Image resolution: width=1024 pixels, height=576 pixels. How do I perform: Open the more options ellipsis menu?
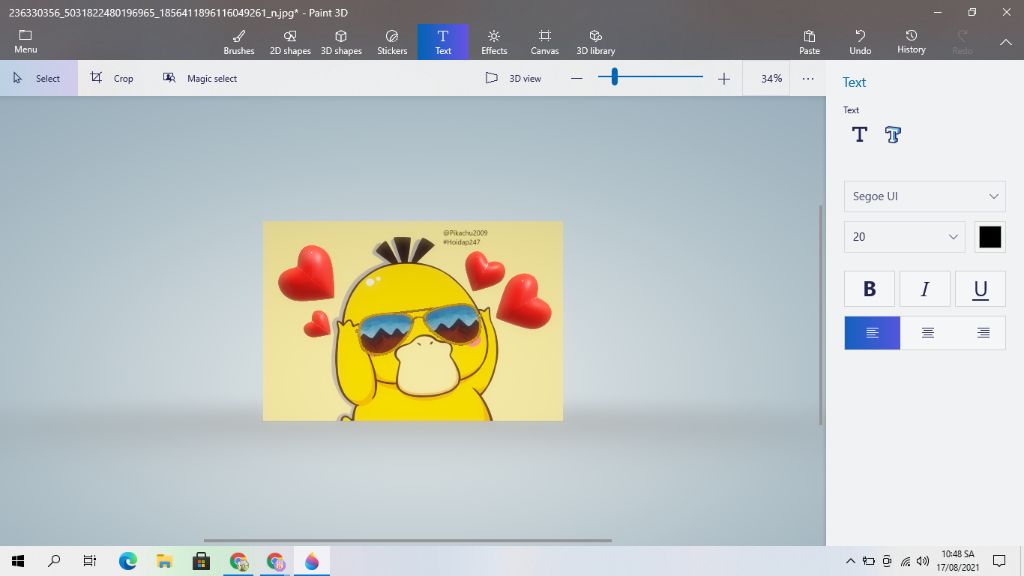point(808,78)
